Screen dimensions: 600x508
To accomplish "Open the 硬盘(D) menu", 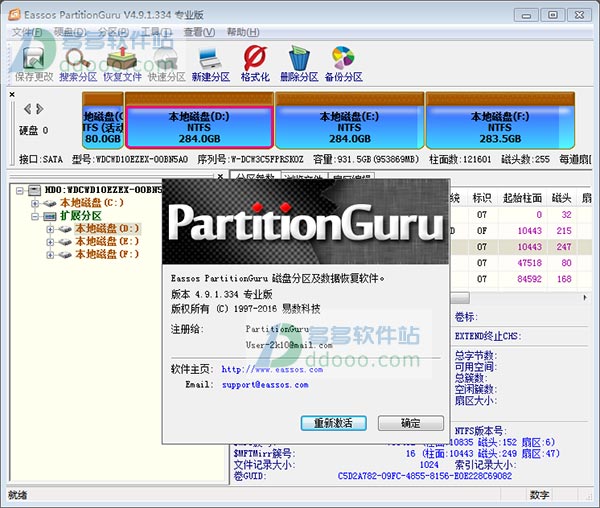I will point(70,32).
